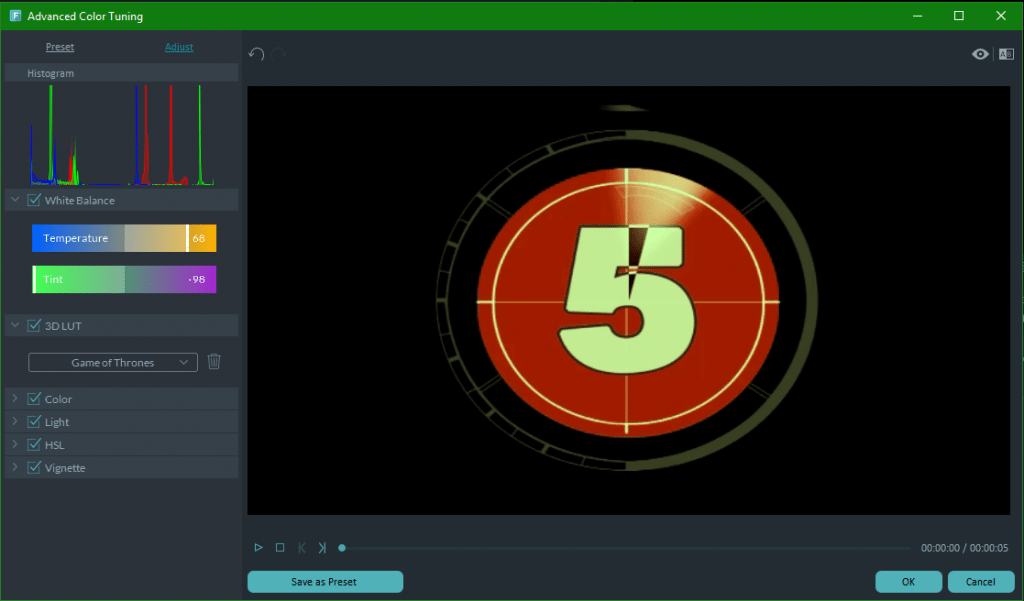Disable the Light checkbox
1024x601 pixels.
point(34,421)
